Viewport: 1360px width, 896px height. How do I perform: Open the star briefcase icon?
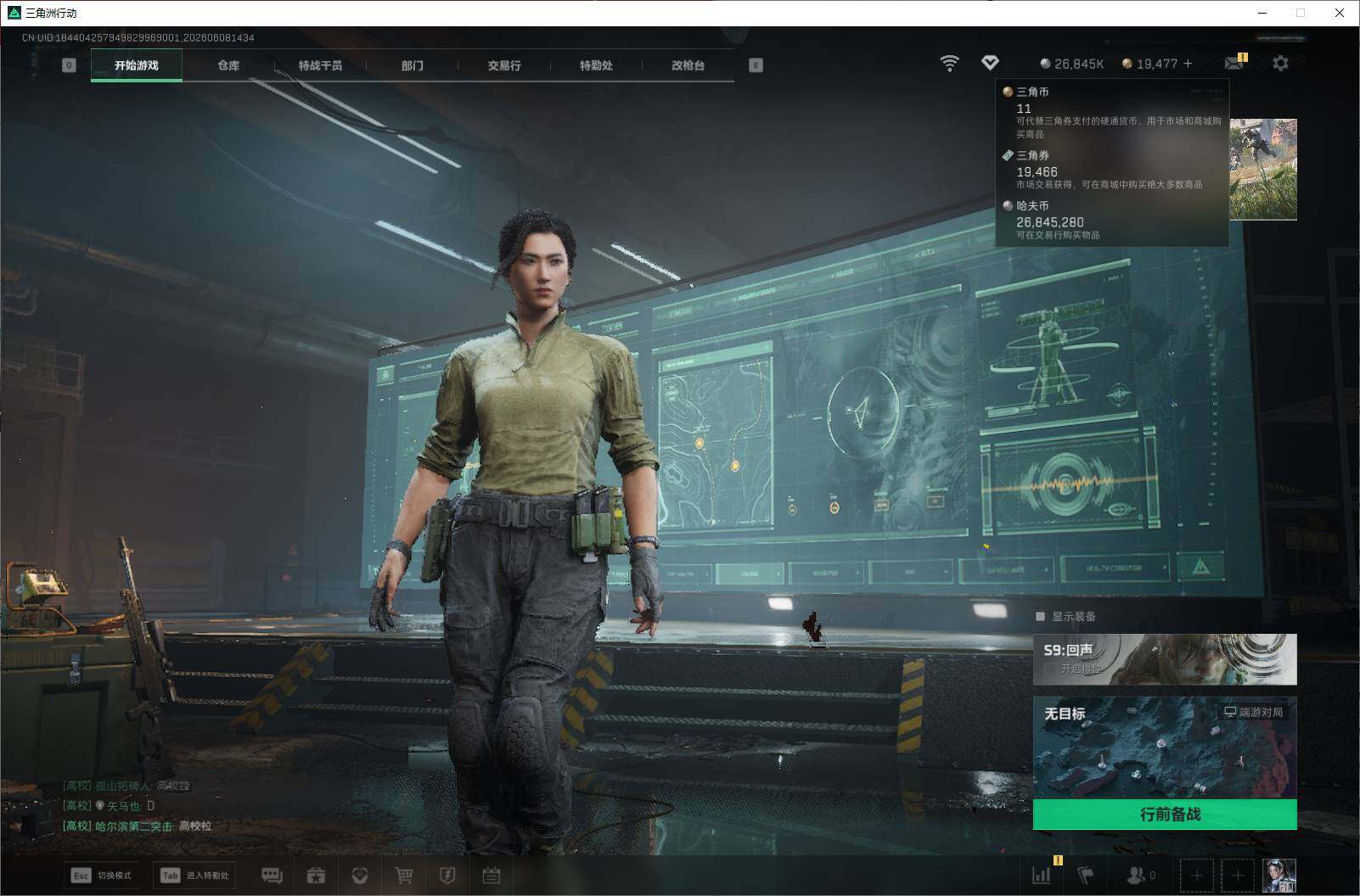coord(316,876)
